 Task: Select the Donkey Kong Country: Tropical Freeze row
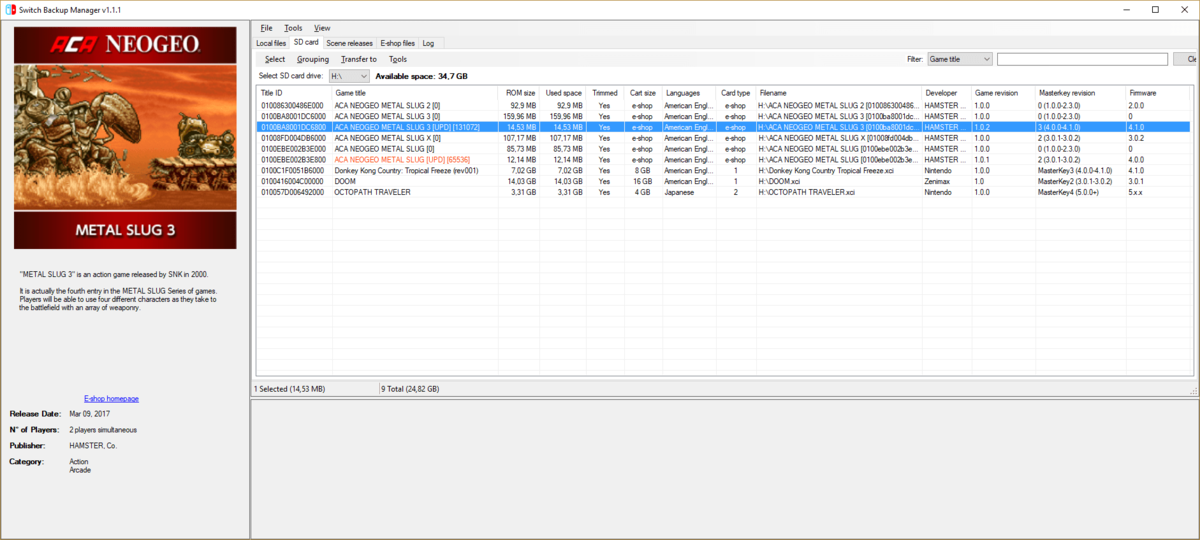(x=723, y=171)
